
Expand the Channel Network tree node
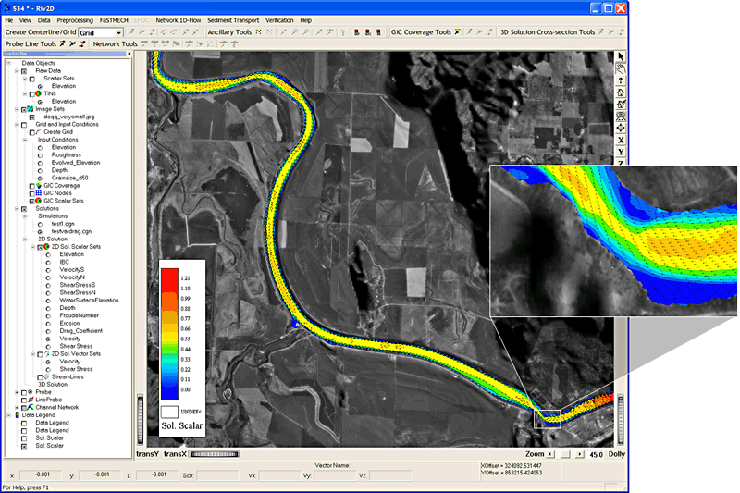pyautogui.click(x=16, y=409)
